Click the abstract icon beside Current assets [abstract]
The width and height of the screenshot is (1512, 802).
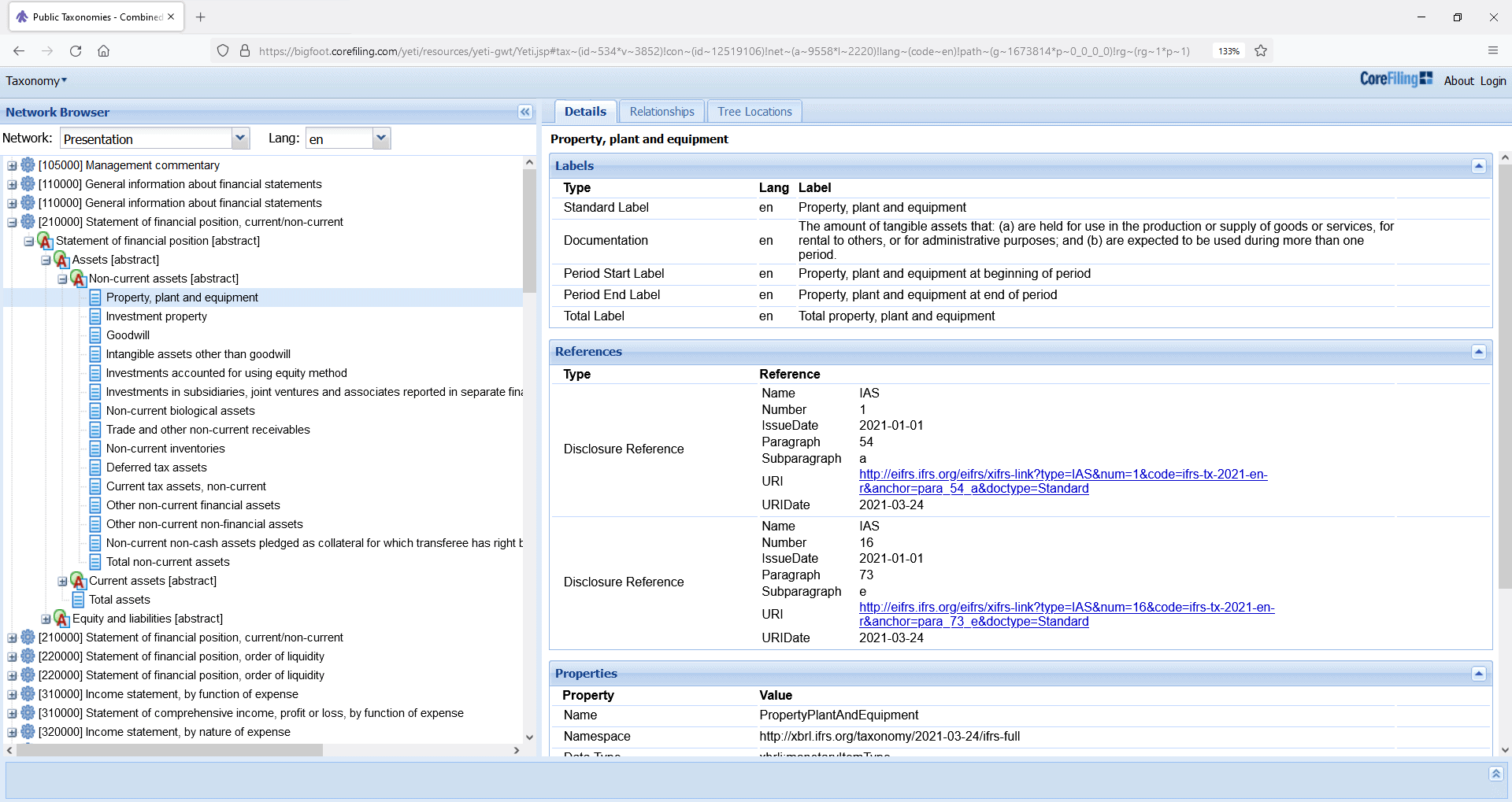78,581
